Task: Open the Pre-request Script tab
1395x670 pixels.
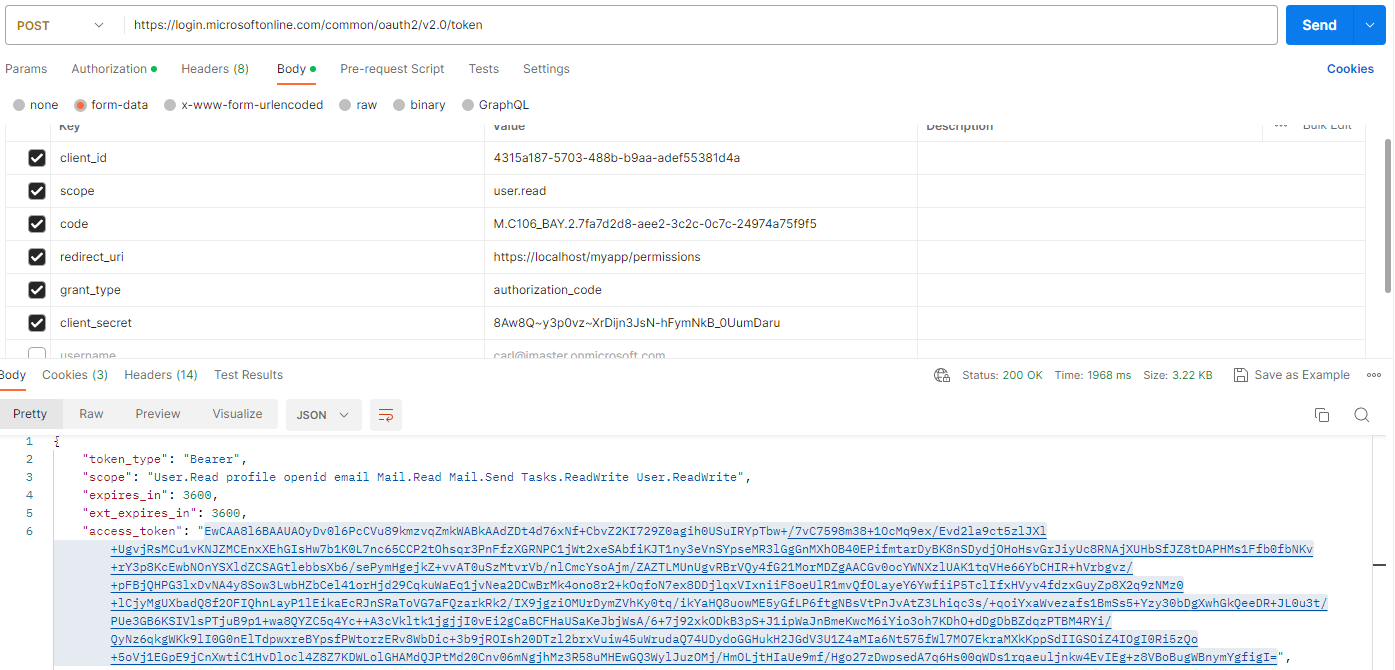Action: pyautogui.click(x=392, y=69)
